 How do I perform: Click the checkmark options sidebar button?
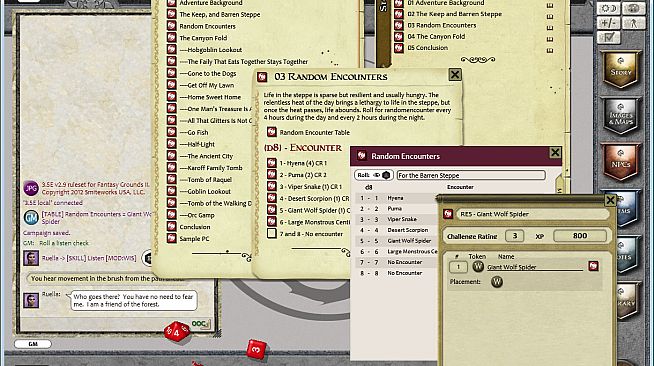[609, 38]
